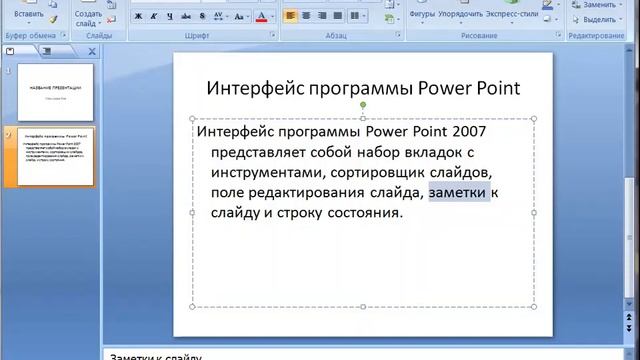Open the character spacing AV dropdown
640x360 pixels.
[221, 16]
